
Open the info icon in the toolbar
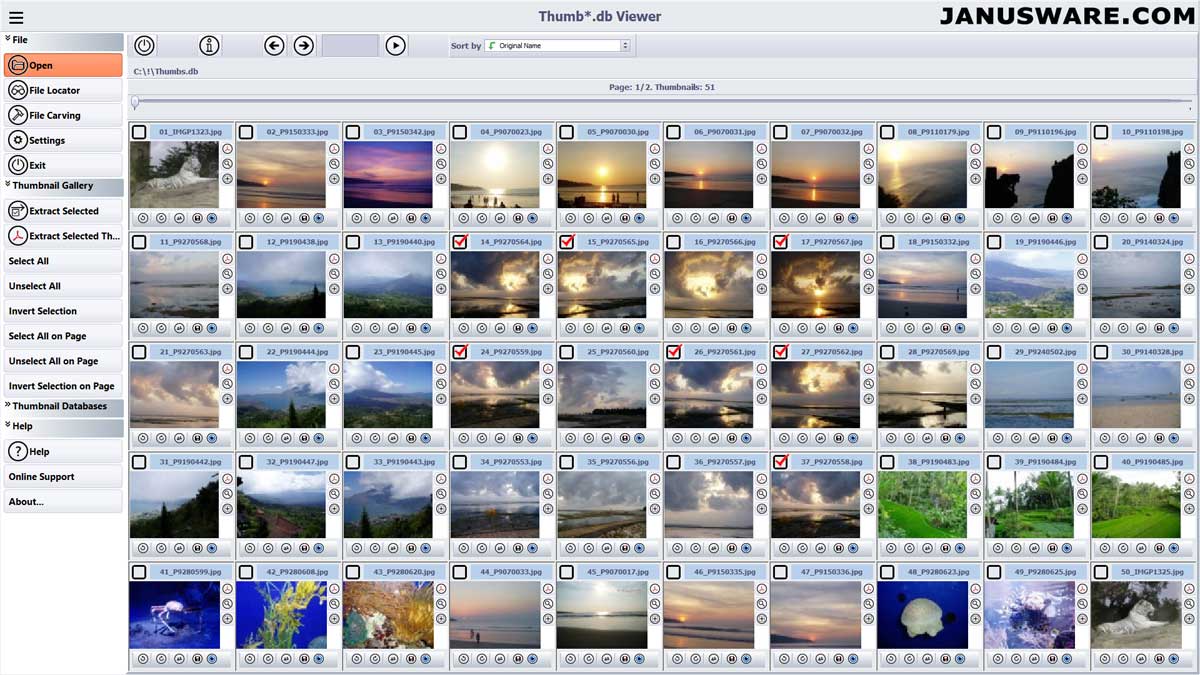[x=208, y=45]
